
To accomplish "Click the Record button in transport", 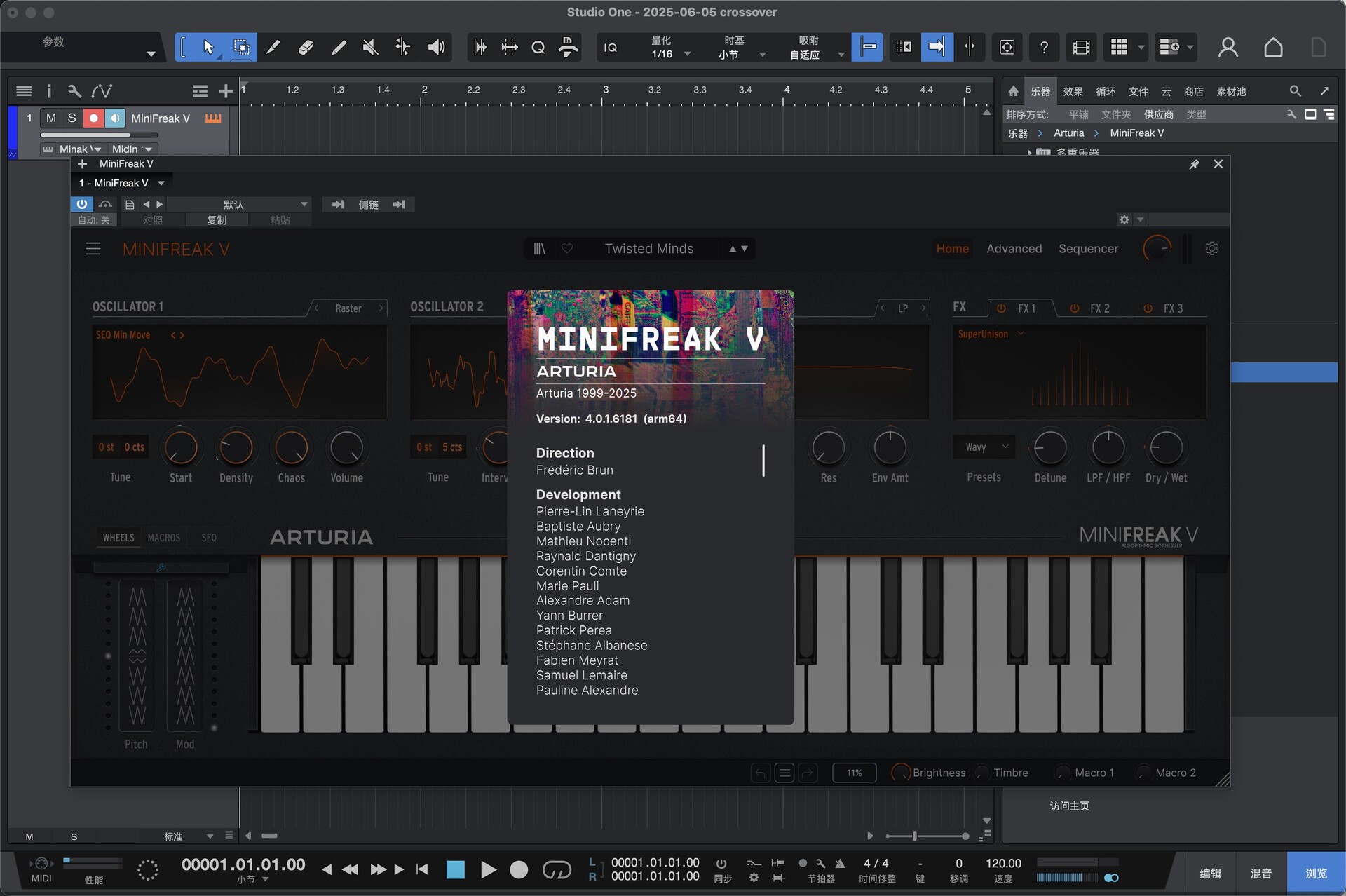I will point(519,870).
